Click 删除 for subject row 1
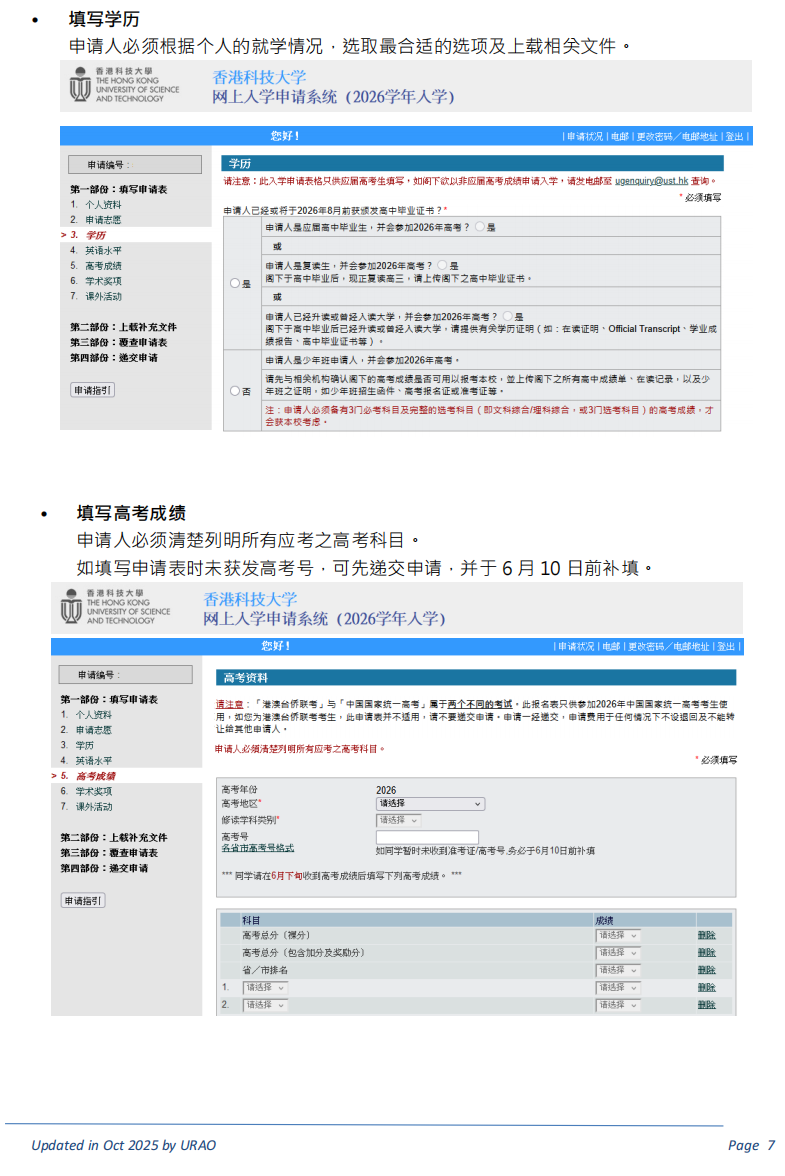Screen dimensions: 785x1176 706,988
